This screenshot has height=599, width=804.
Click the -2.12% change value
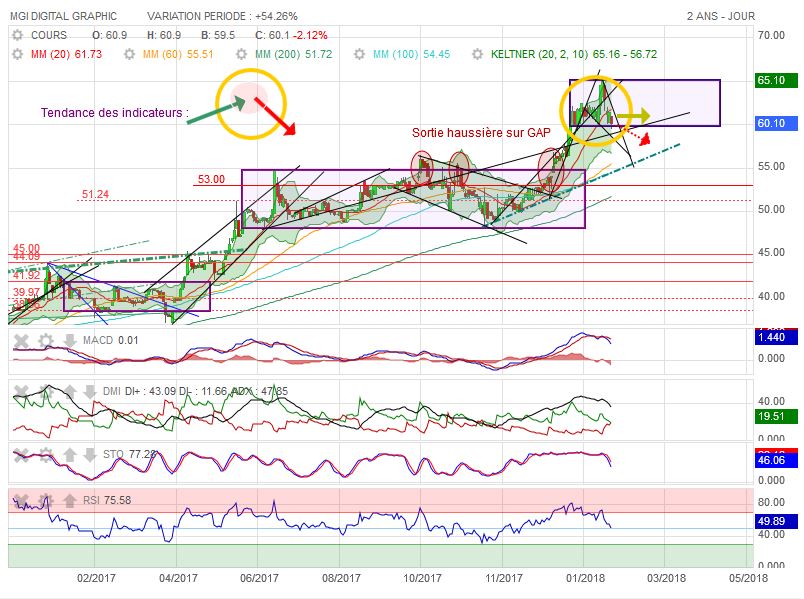310,35
